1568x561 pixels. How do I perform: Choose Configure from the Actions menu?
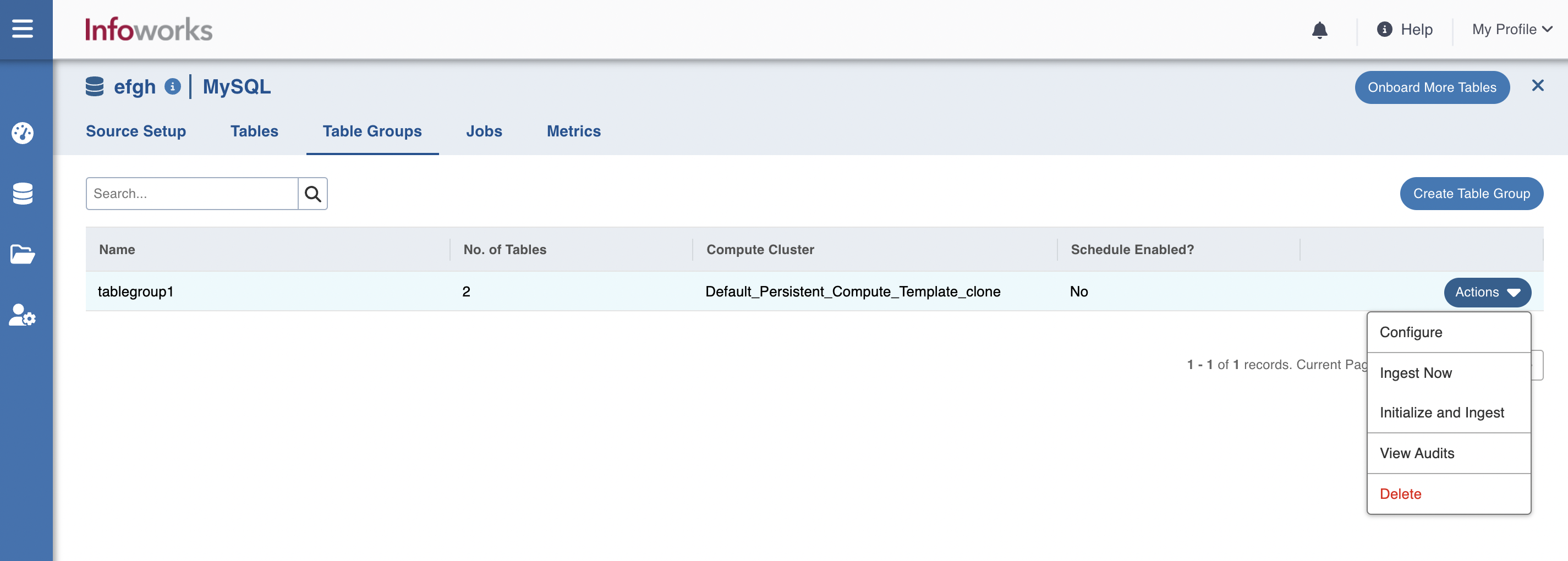tap(1449, 332)
